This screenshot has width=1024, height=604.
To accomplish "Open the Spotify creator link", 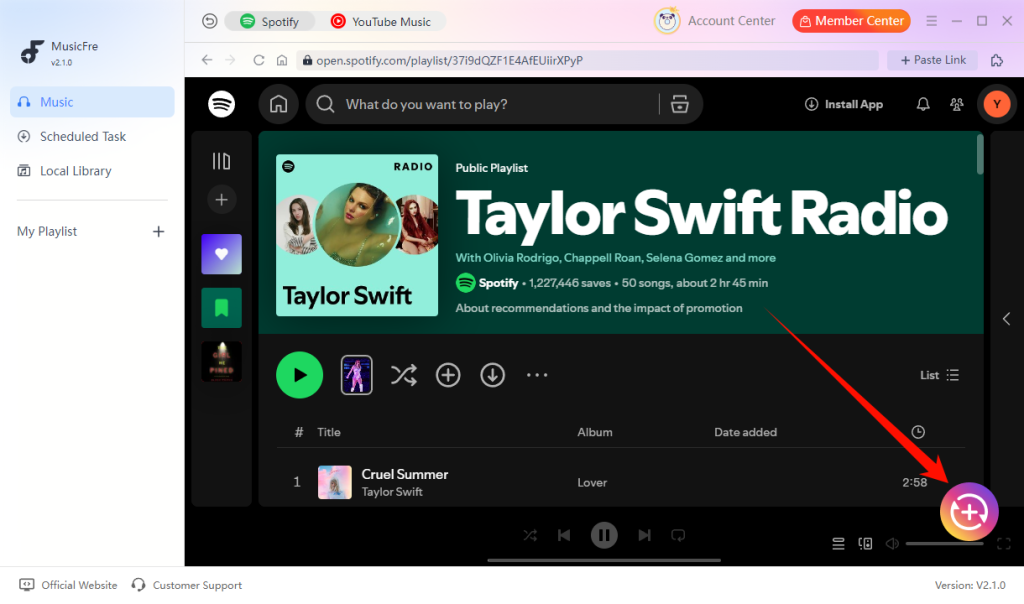I will pyautogui.click(x=498, y=283).
